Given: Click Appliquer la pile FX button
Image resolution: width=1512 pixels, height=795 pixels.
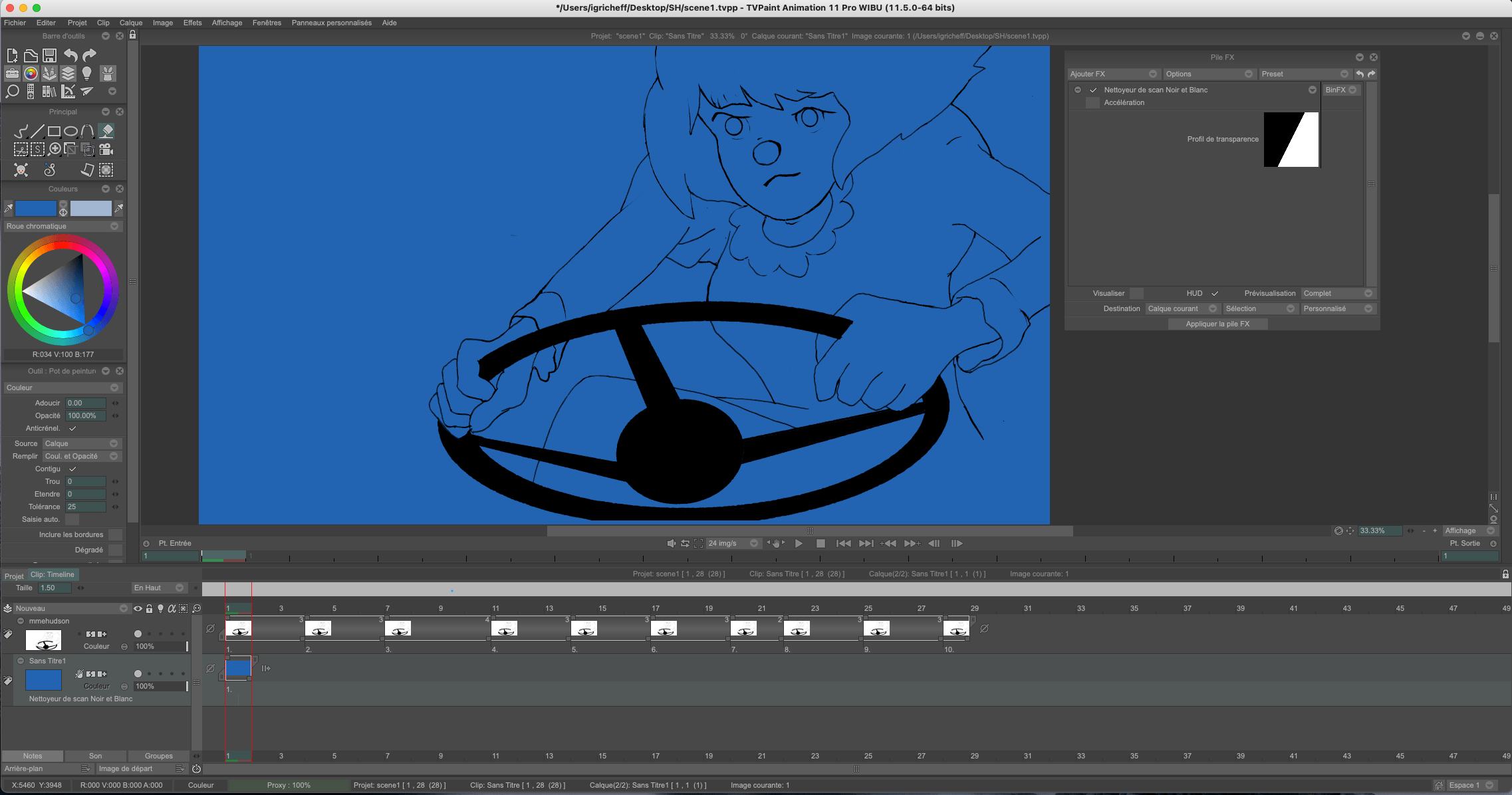Looking at the screenshot, I should coord(1217,324).
